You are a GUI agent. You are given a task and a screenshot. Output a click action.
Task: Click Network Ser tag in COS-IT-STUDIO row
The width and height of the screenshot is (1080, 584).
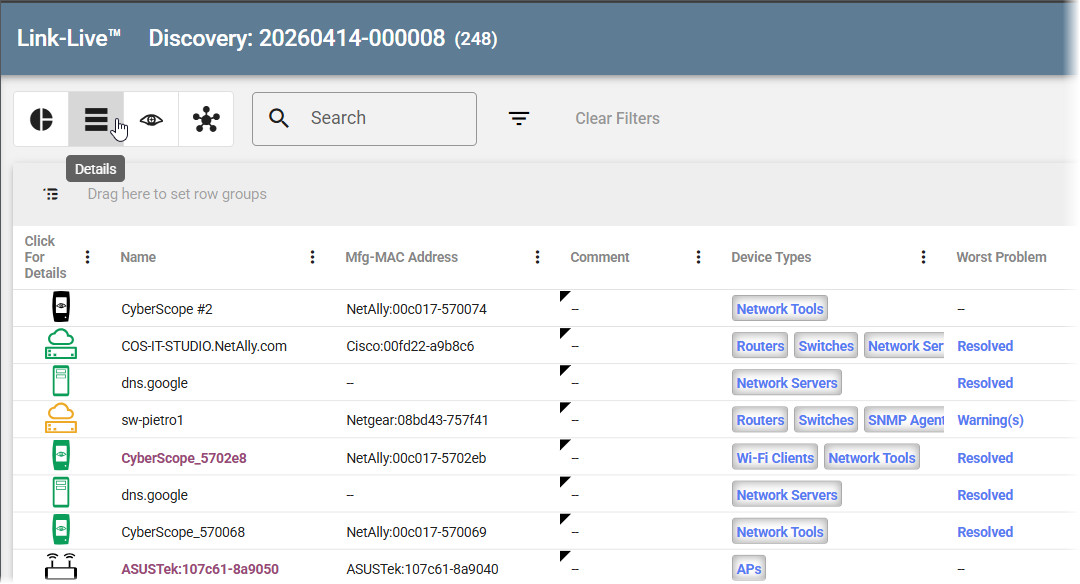[x=904, y=346]
